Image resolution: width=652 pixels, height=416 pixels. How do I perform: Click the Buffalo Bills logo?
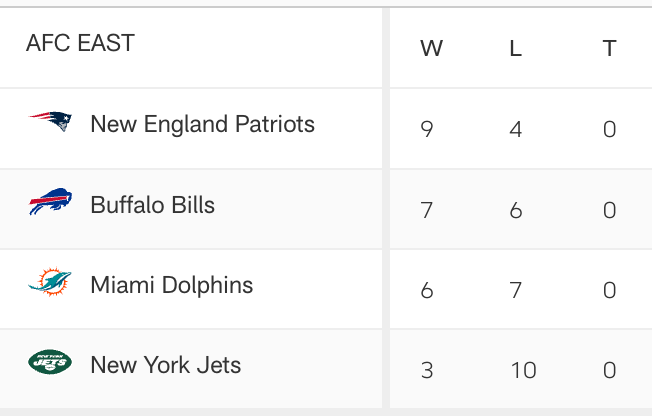click(50, 203)
